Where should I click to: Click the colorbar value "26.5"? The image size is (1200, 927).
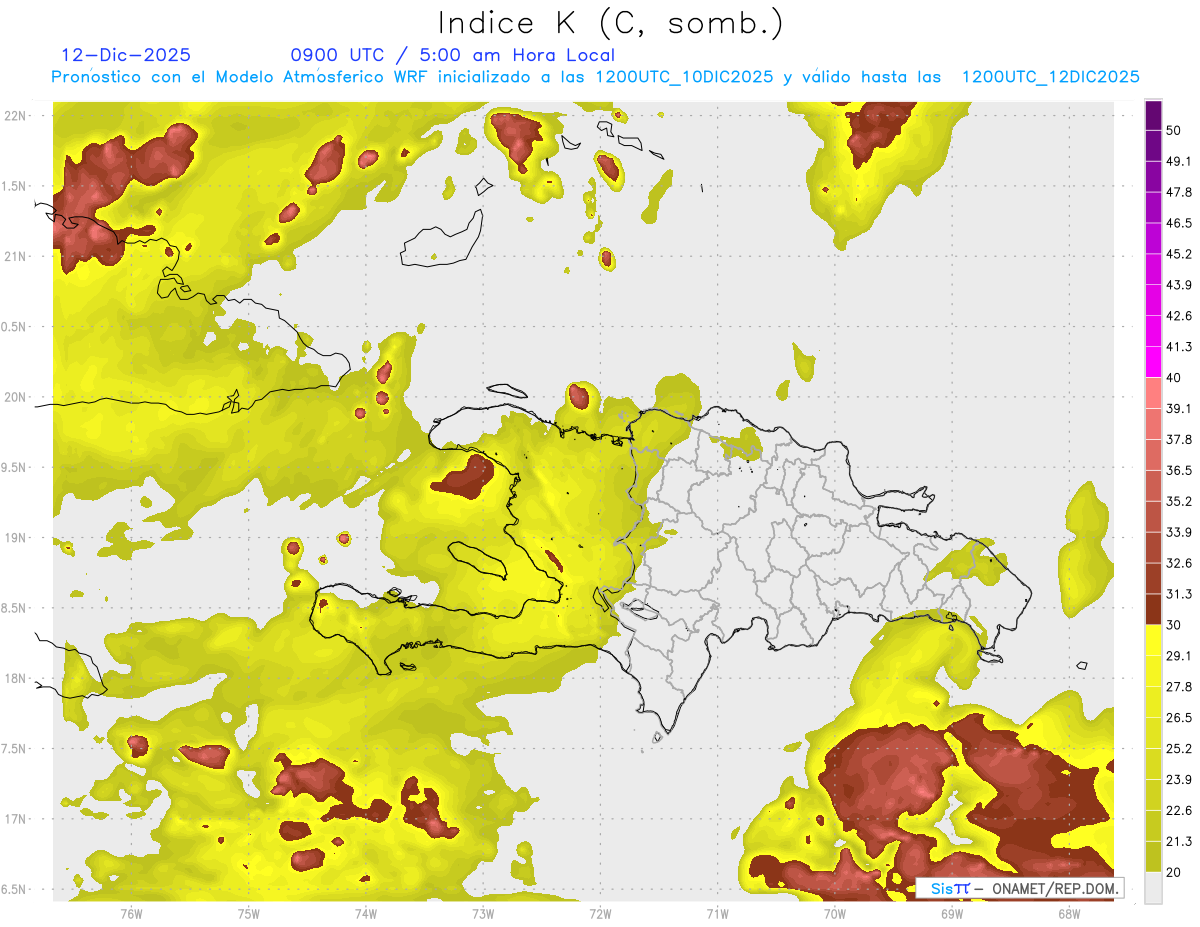pos(1179,717)
